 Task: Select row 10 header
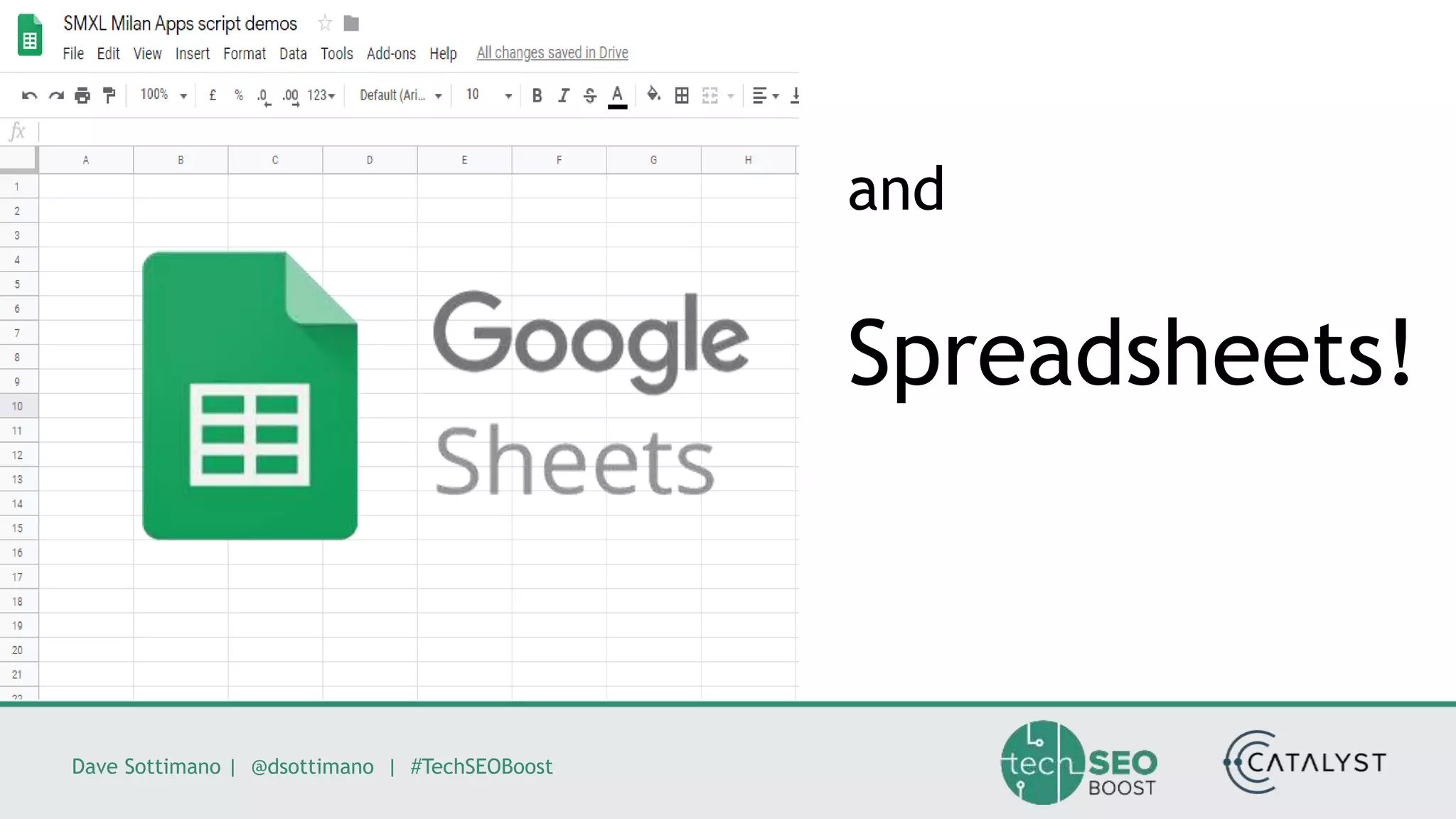18,406
